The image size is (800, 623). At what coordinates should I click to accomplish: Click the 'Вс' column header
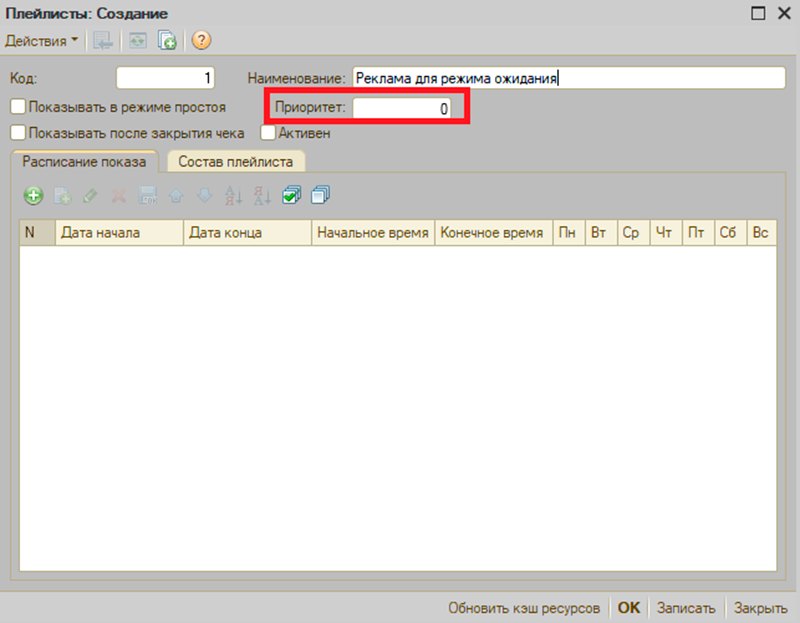(762, 233)
